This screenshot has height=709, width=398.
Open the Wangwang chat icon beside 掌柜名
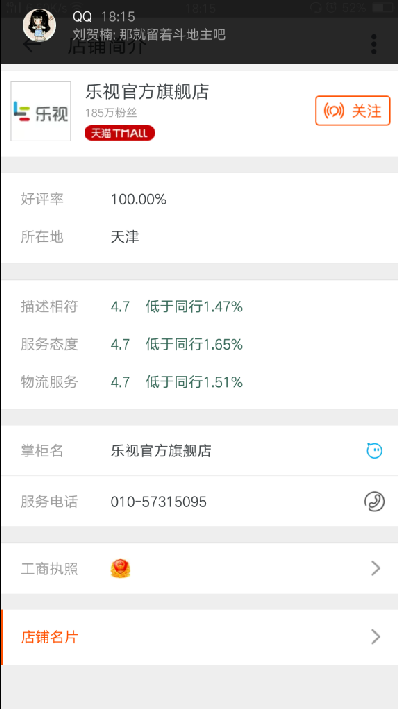point(374,451)
